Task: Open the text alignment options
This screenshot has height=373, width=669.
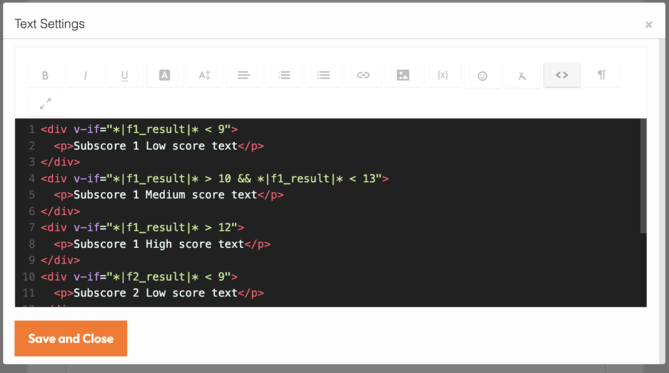Action: click(x=244, y=75)
